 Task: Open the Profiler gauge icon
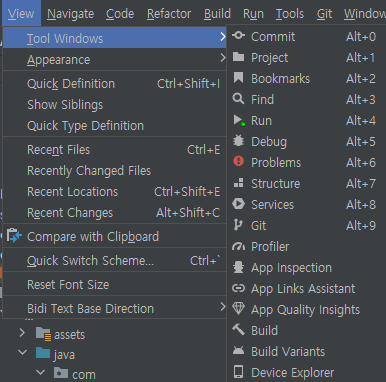pos(238,247)
